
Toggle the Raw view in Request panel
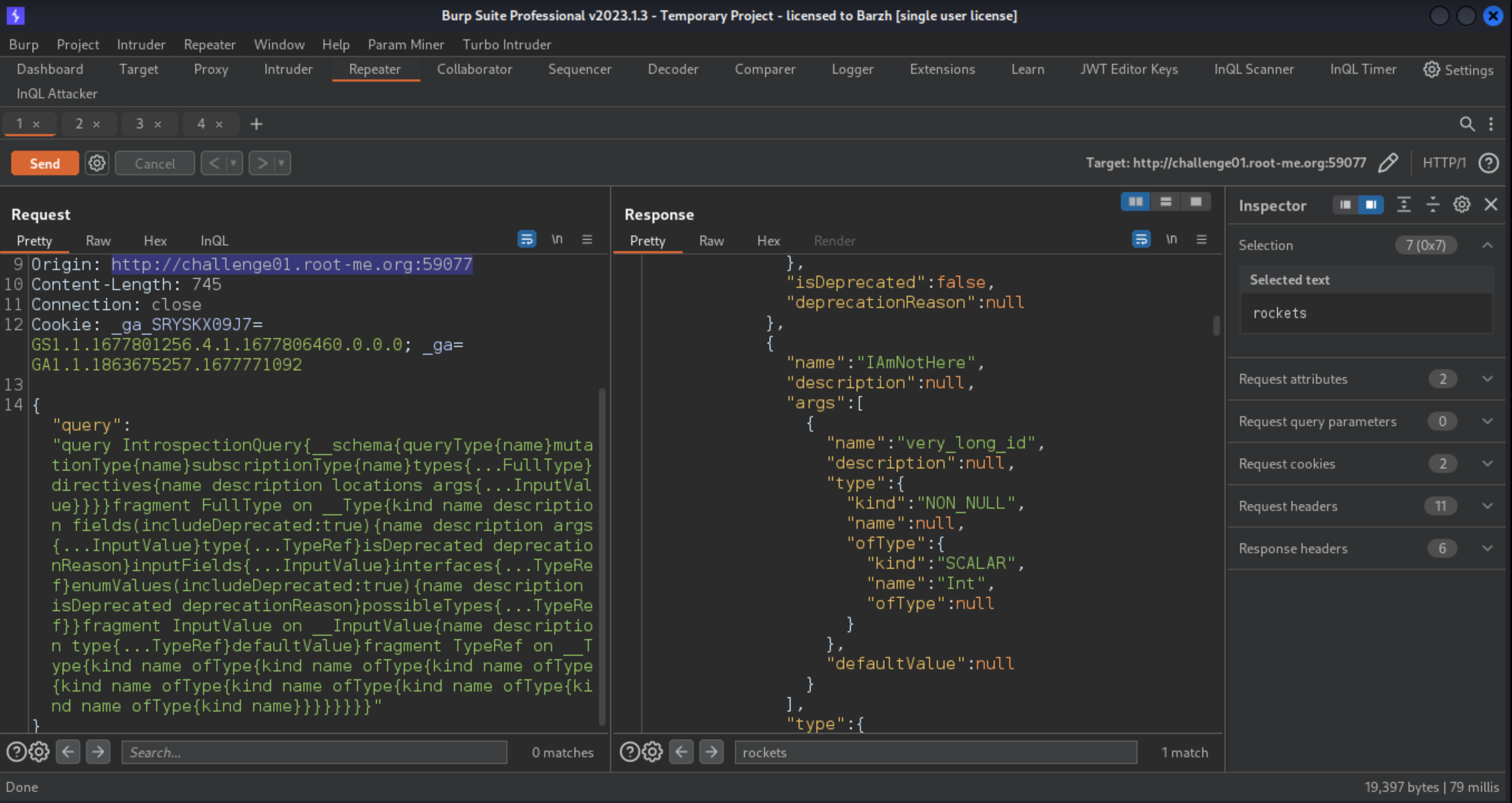[x=97, y=240]
